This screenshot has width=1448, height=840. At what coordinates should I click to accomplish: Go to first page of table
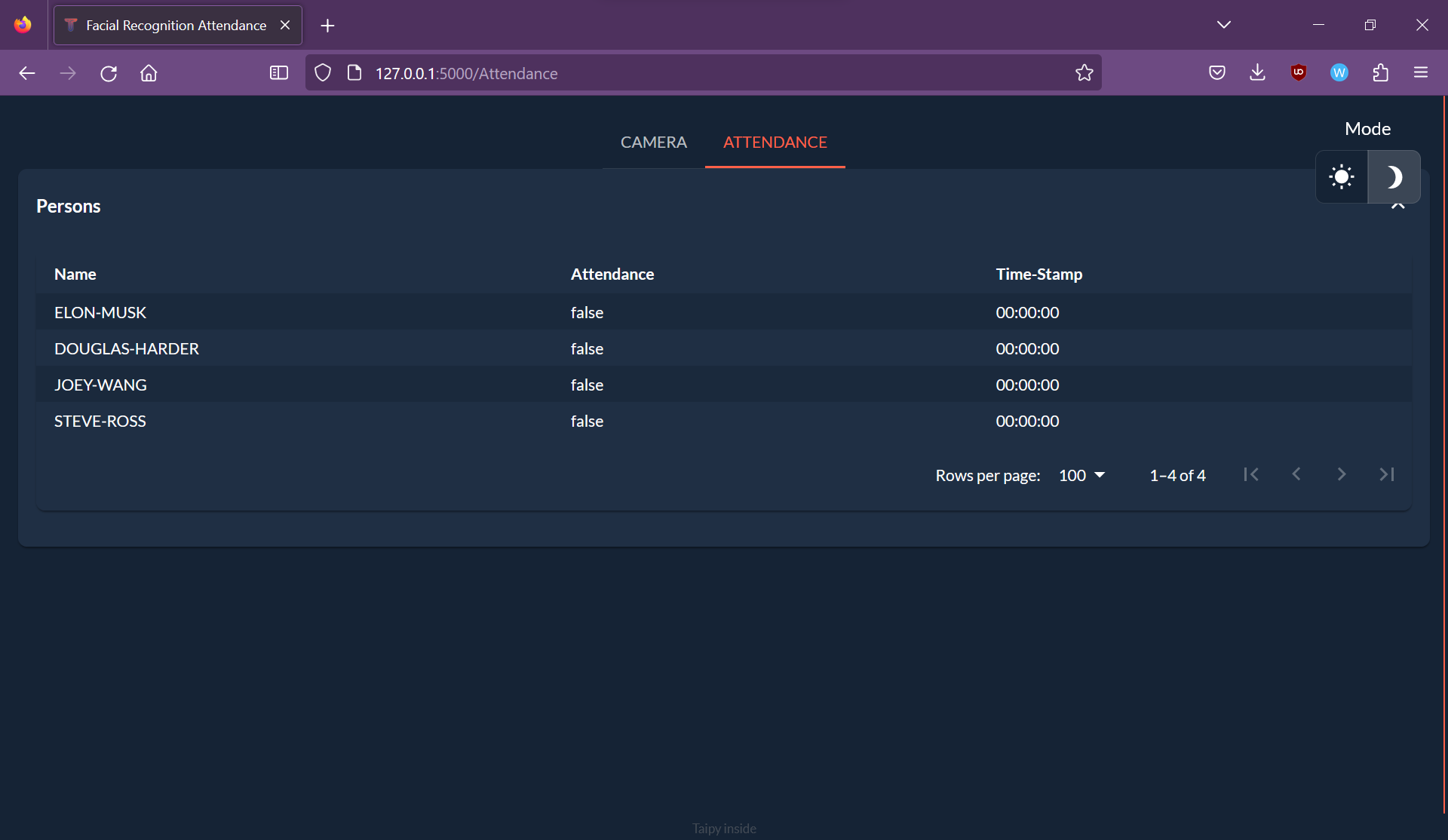(x=1251, y=474)
